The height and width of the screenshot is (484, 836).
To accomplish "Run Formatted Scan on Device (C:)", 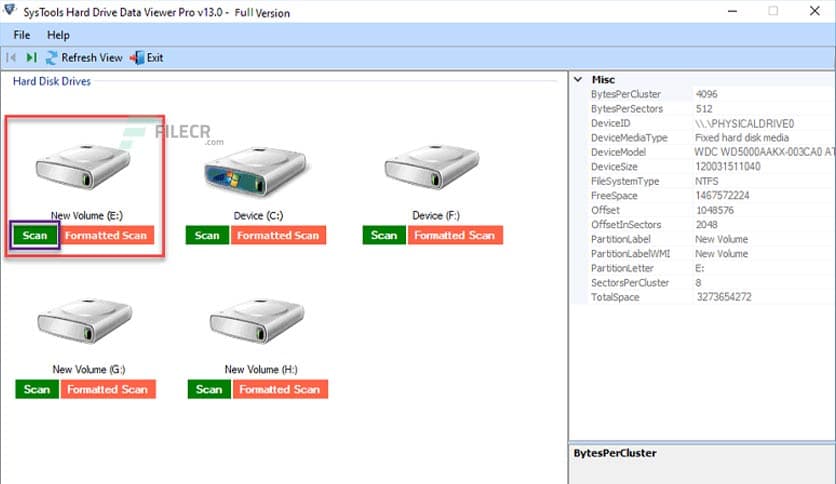I will click(278, 235).
